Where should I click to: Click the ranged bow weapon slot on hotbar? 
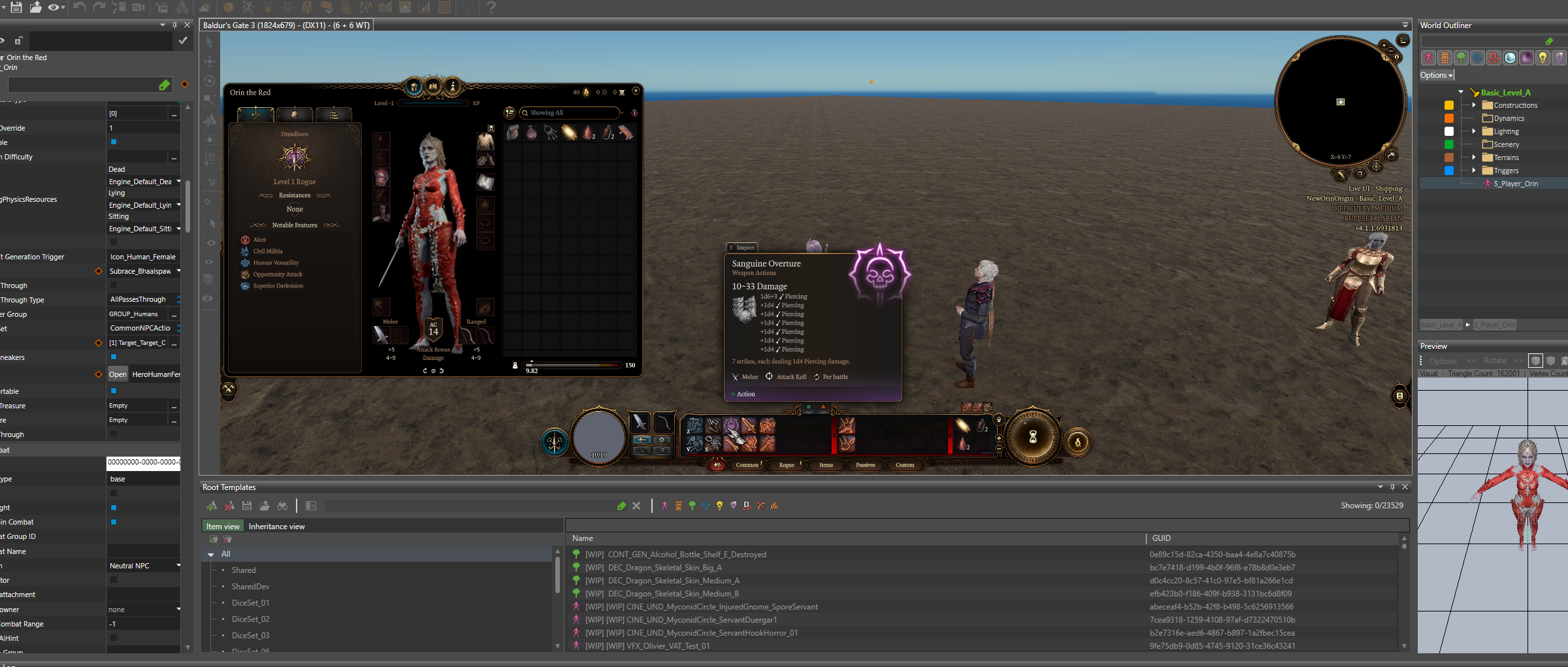(x=662, y=422)
